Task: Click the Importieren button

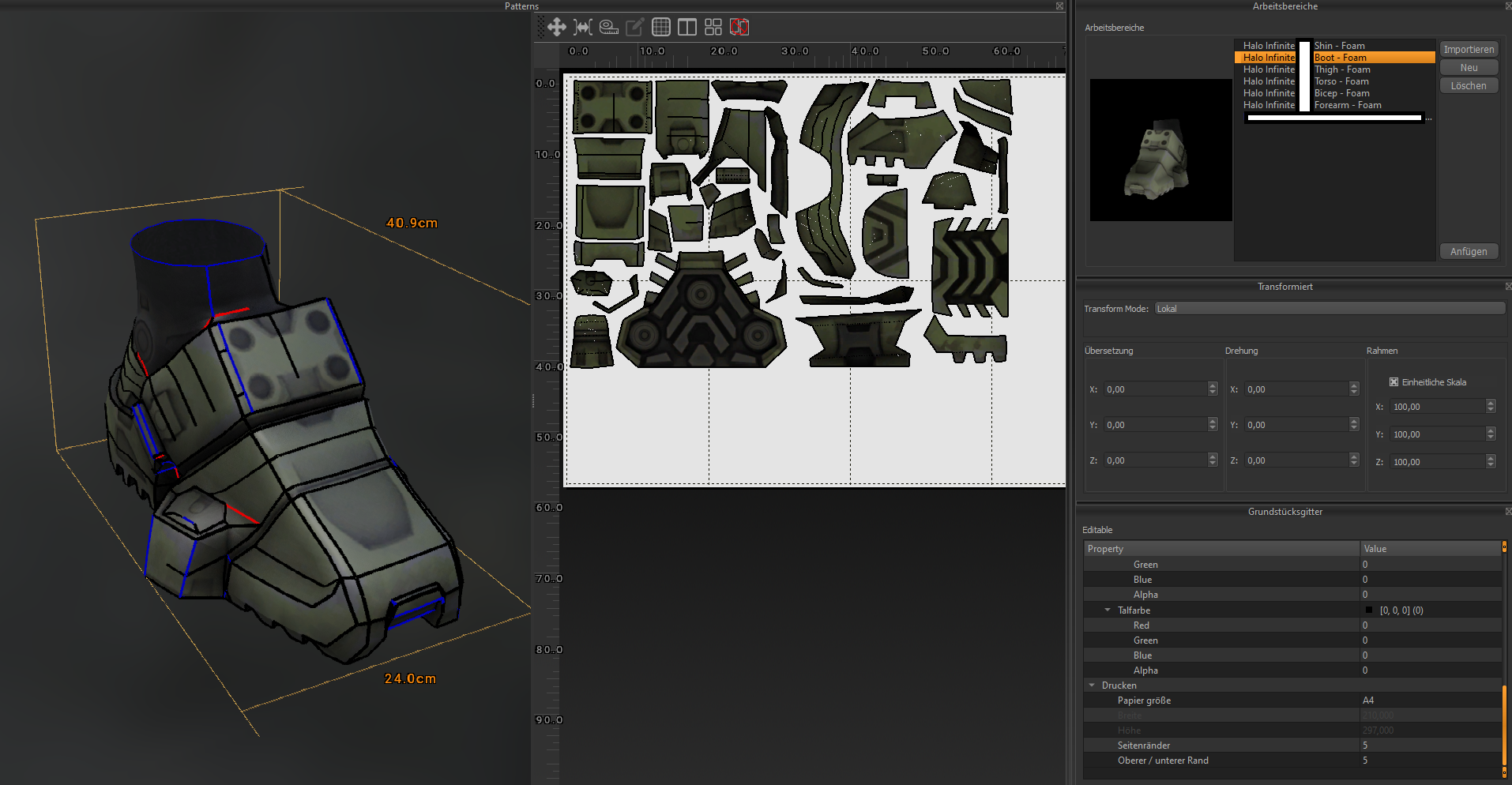Action: pos(1469,50)
